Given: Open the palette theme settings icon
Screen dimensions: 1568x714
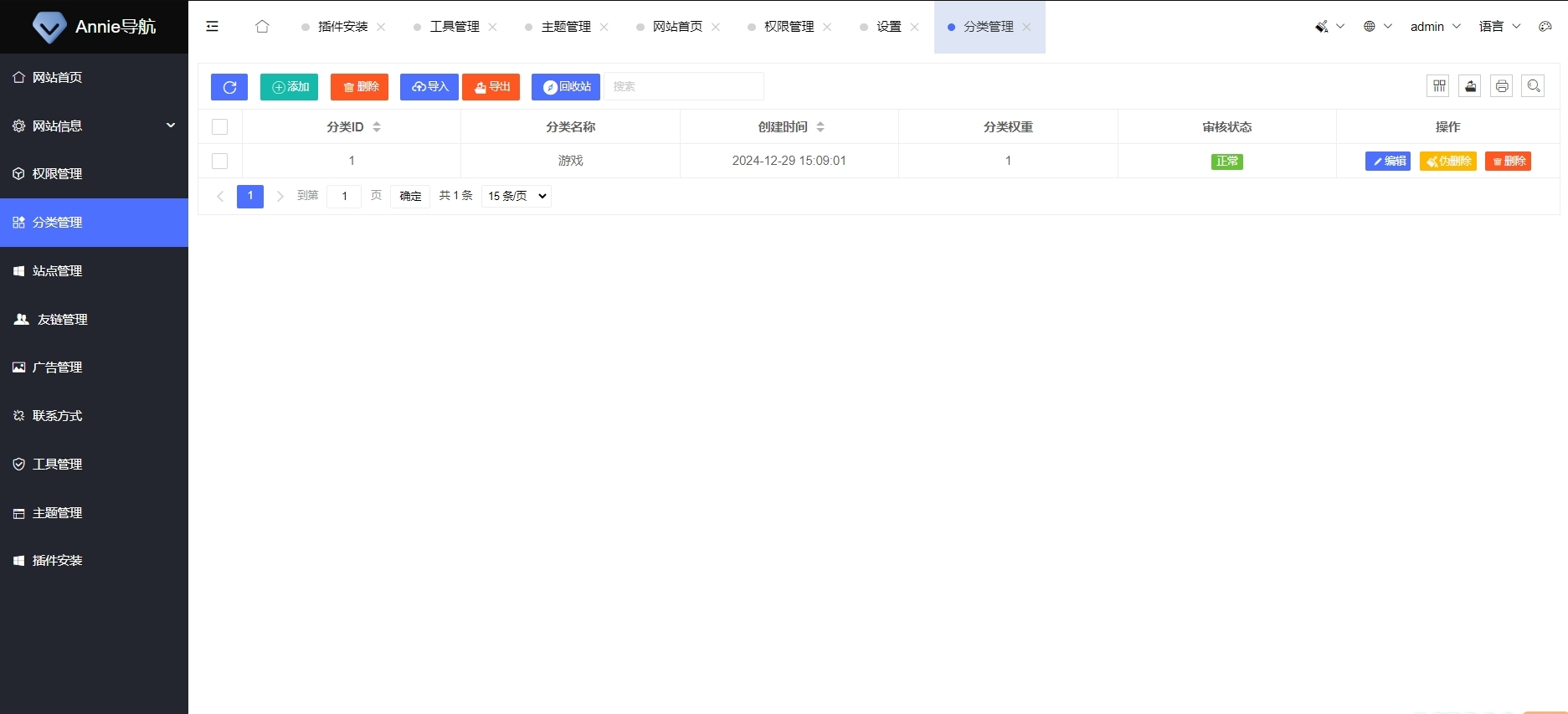Looking at the screenshot, I should tap(1545, 27).
